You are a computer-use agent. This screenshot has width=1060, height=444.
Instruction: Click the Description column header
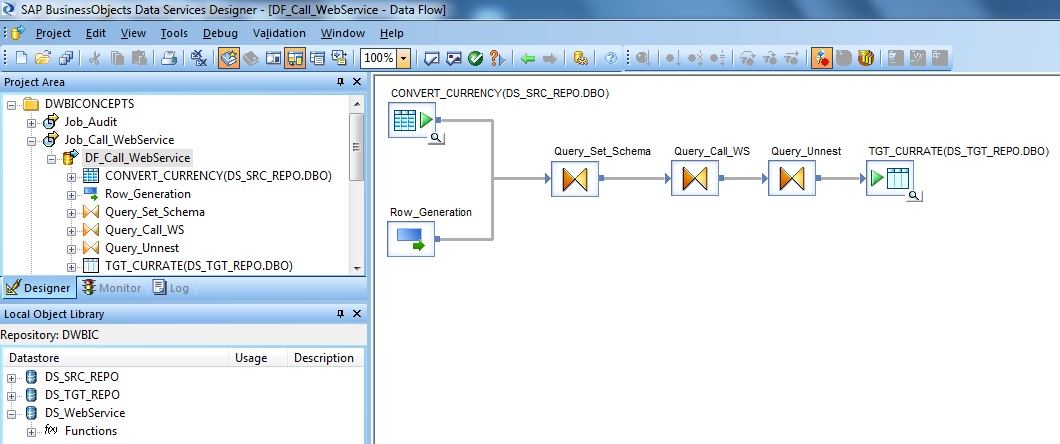tap(325, 358)
